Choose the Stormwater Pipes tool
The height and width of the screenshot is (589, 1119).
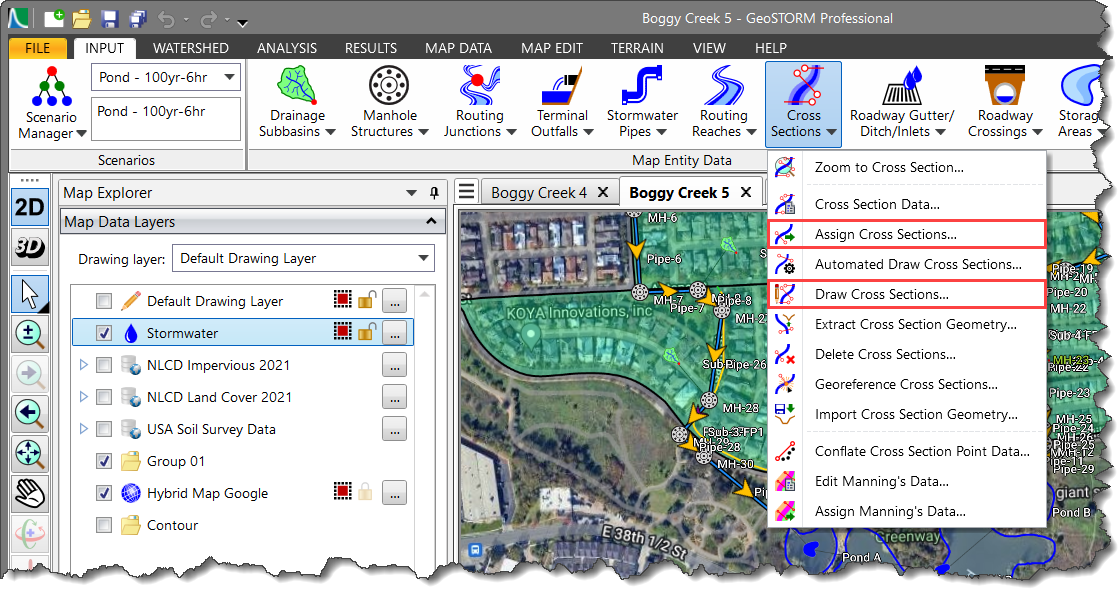coord(642,102)
